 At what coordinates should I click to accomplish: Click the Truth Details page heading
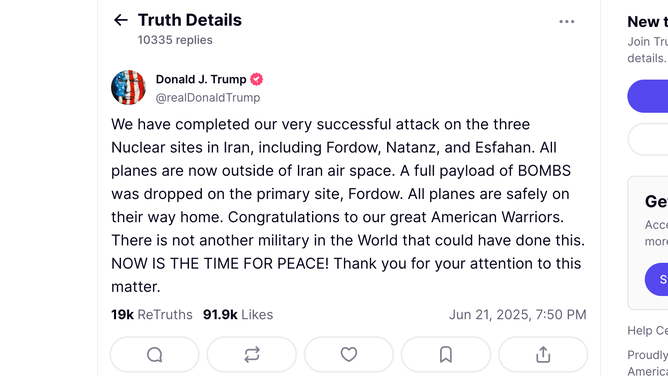pos(190,20)
